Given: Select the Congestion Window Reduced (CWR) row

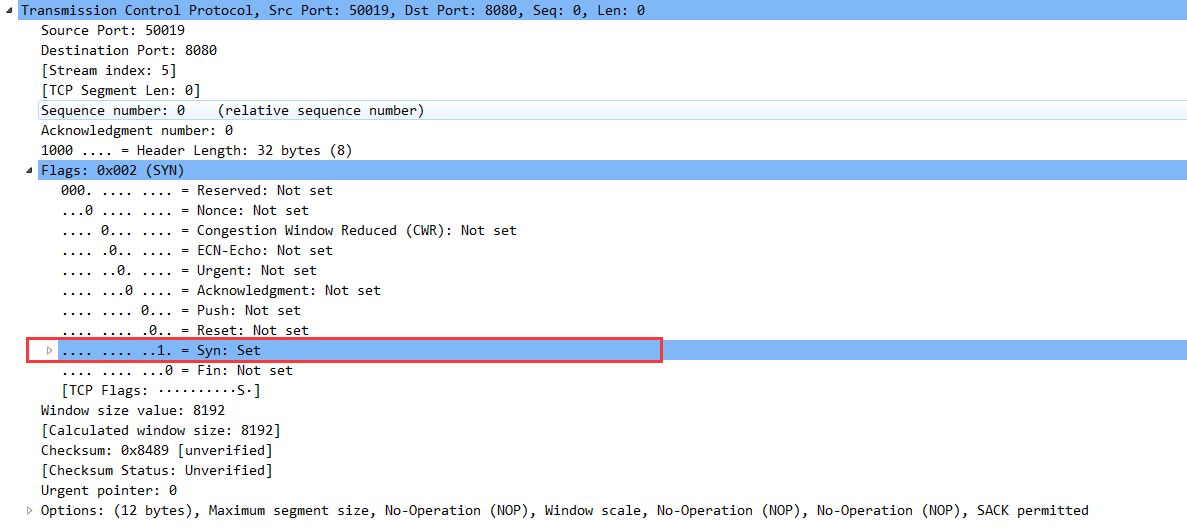Looking at the screenshot, I should [288, 230].
